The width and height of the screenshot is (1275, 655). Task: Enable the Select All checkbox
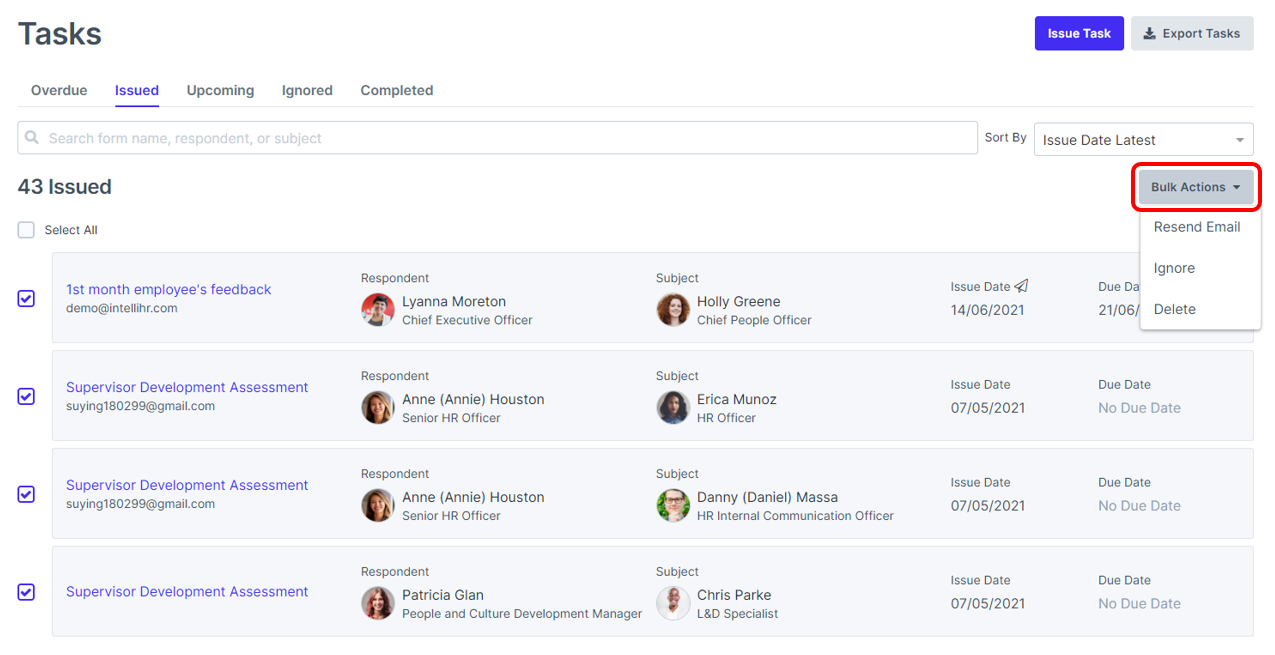[x=25, y=229]
